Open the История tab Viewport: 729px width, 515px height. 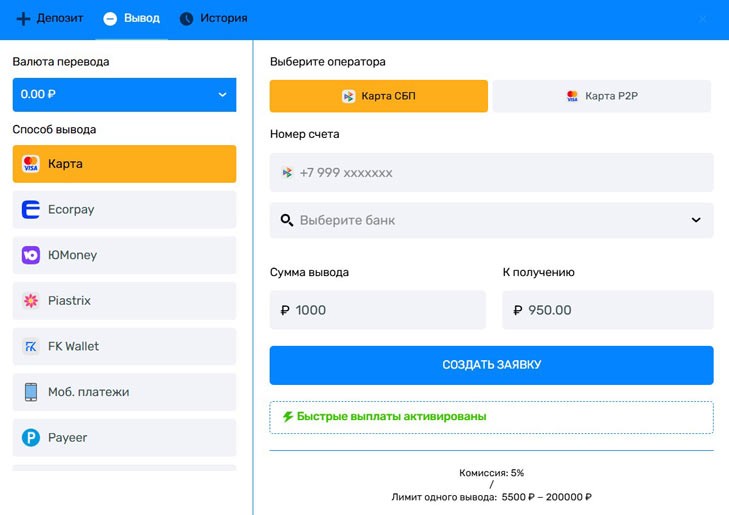point(212,19)
